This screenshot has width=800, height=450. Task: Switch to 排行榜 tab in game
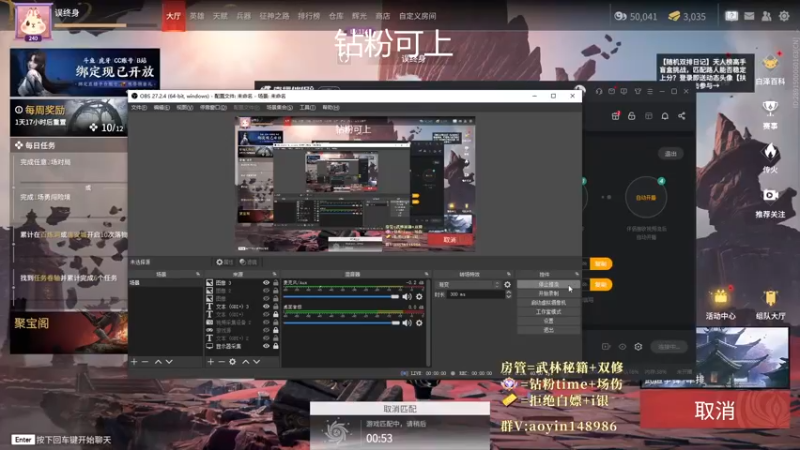click(309, 16)
